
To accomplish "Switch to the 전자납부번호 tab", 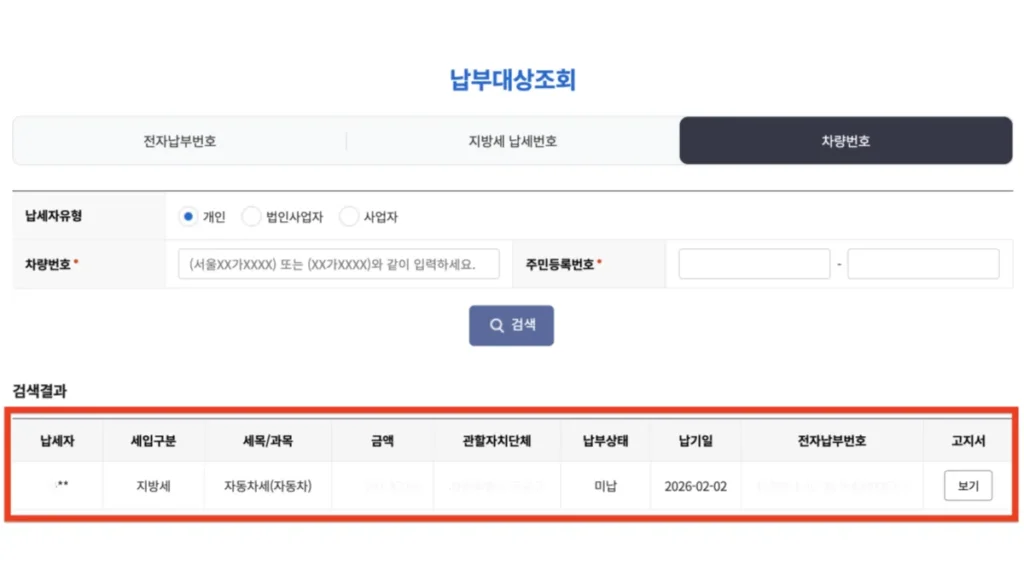I will (178, 140).
